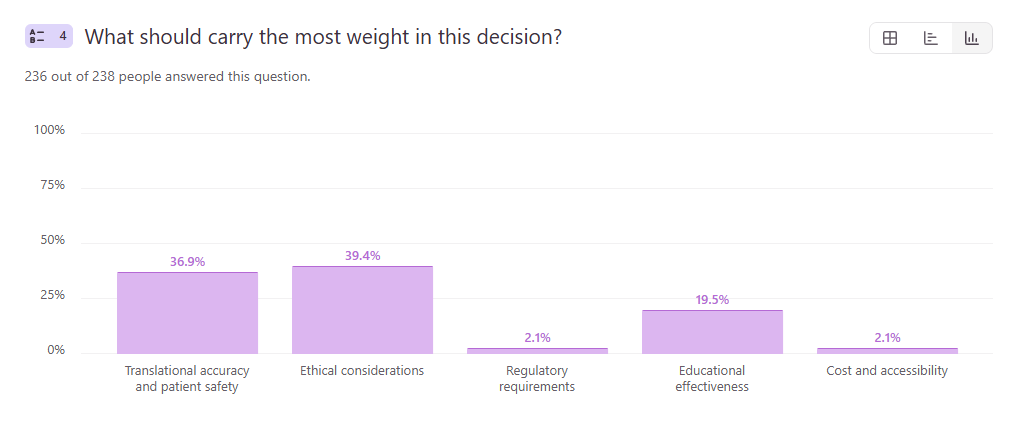Click the Translational accuracy and patient safety bar
Viewport: 1016px width, 428px height.
pos(187,313)
